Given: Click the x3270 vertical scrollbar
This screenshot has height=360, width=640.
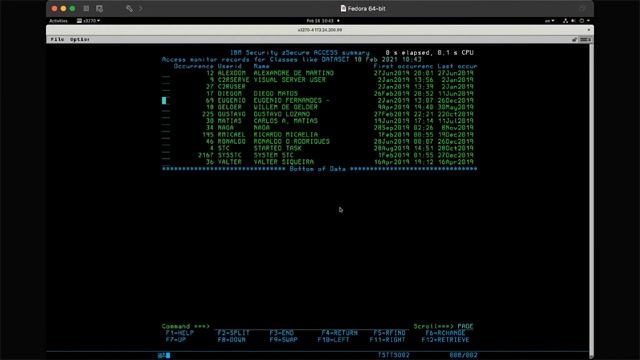Looking at the screenshot, I should point(591,200).
